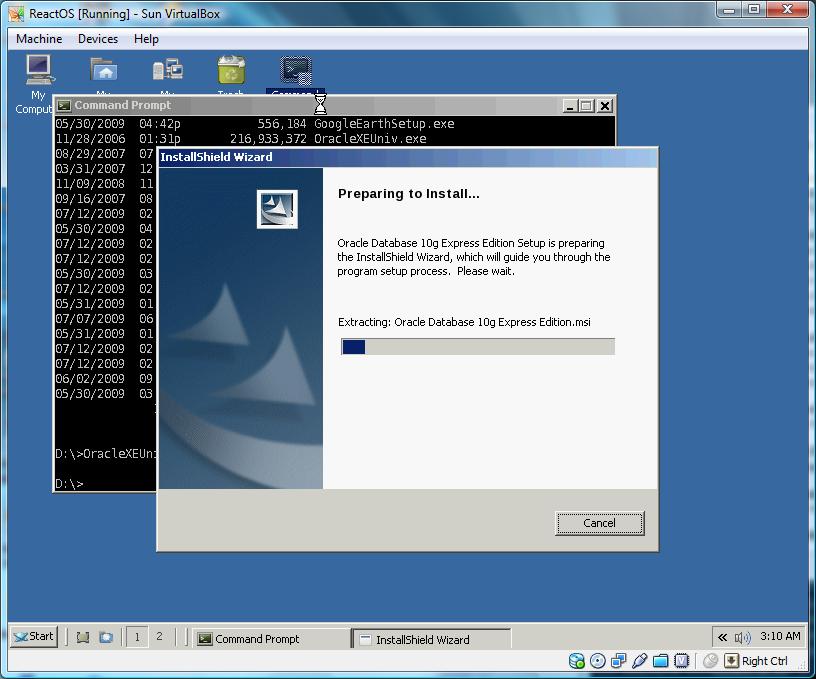Click the VirtualBox shared folders status icon
The image size is (816, 679).
(x=660, y=660)
